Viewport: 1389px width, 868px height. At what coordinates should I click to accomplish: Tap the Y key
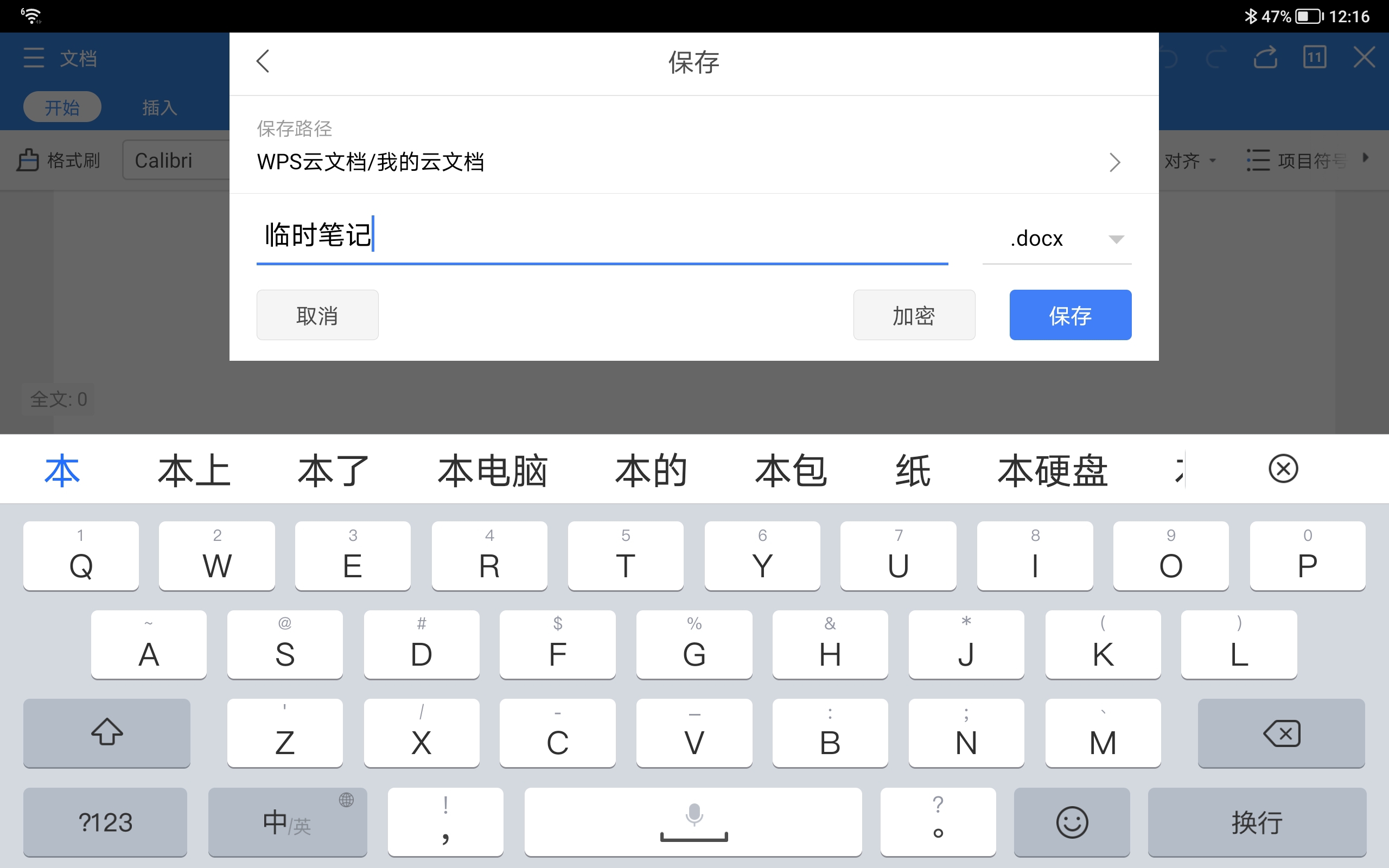[762, 555]
